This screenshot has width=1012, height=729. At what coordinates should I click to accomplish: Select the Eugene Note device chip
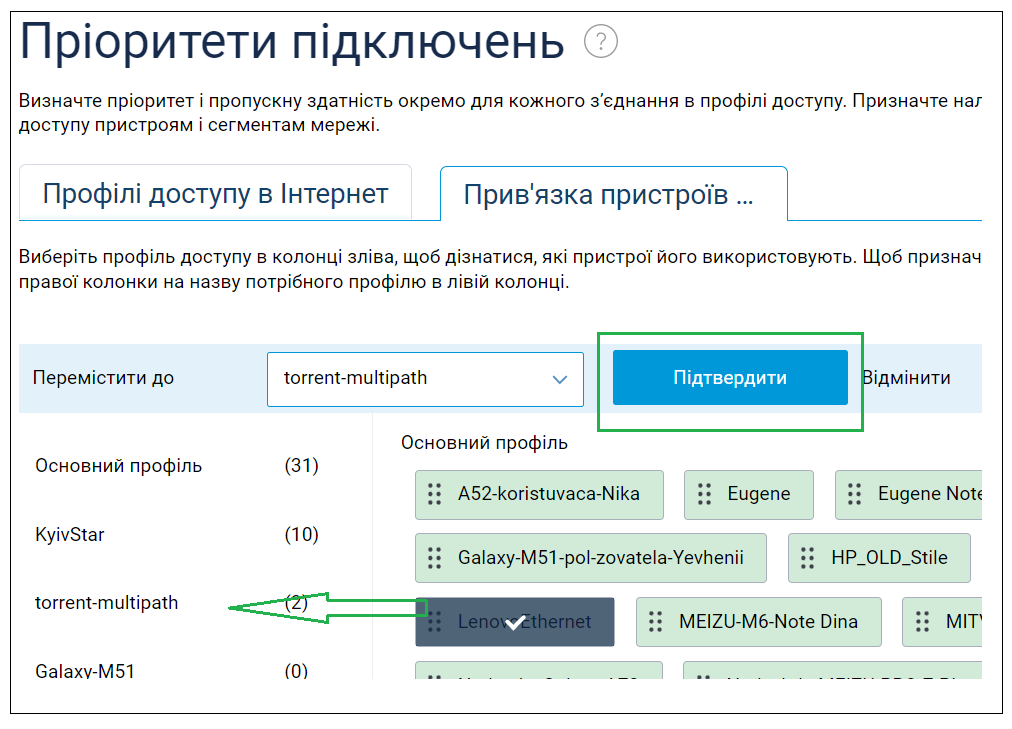(x=909, y=495)
